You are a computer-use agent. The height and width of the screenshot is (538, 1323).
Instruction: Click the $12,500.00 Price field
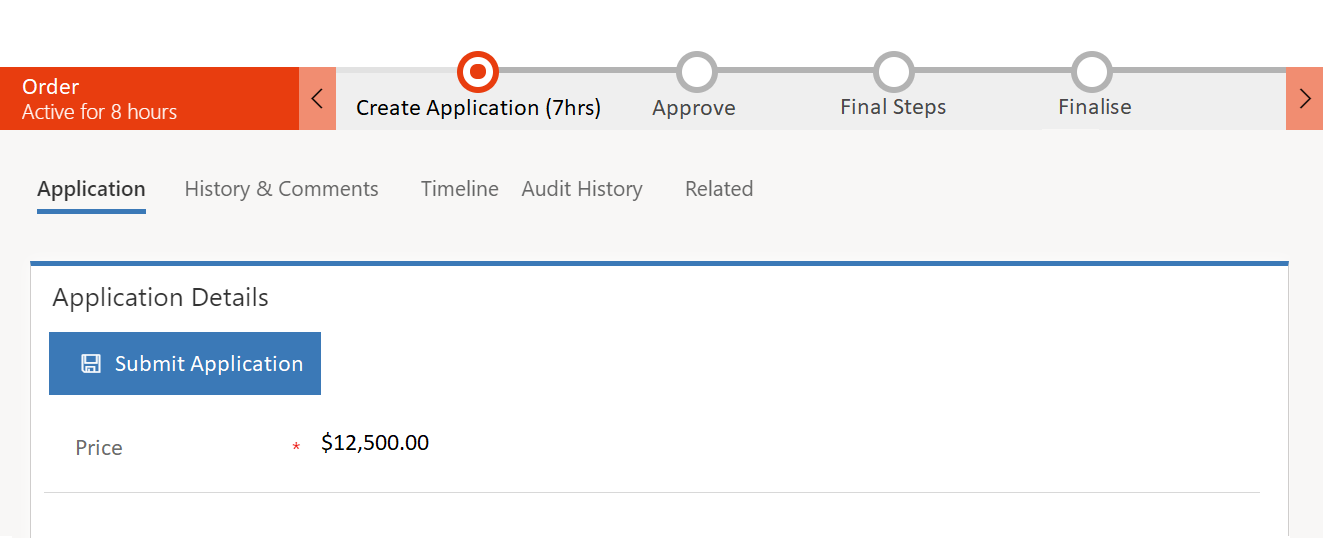click(x=375, y=443)
